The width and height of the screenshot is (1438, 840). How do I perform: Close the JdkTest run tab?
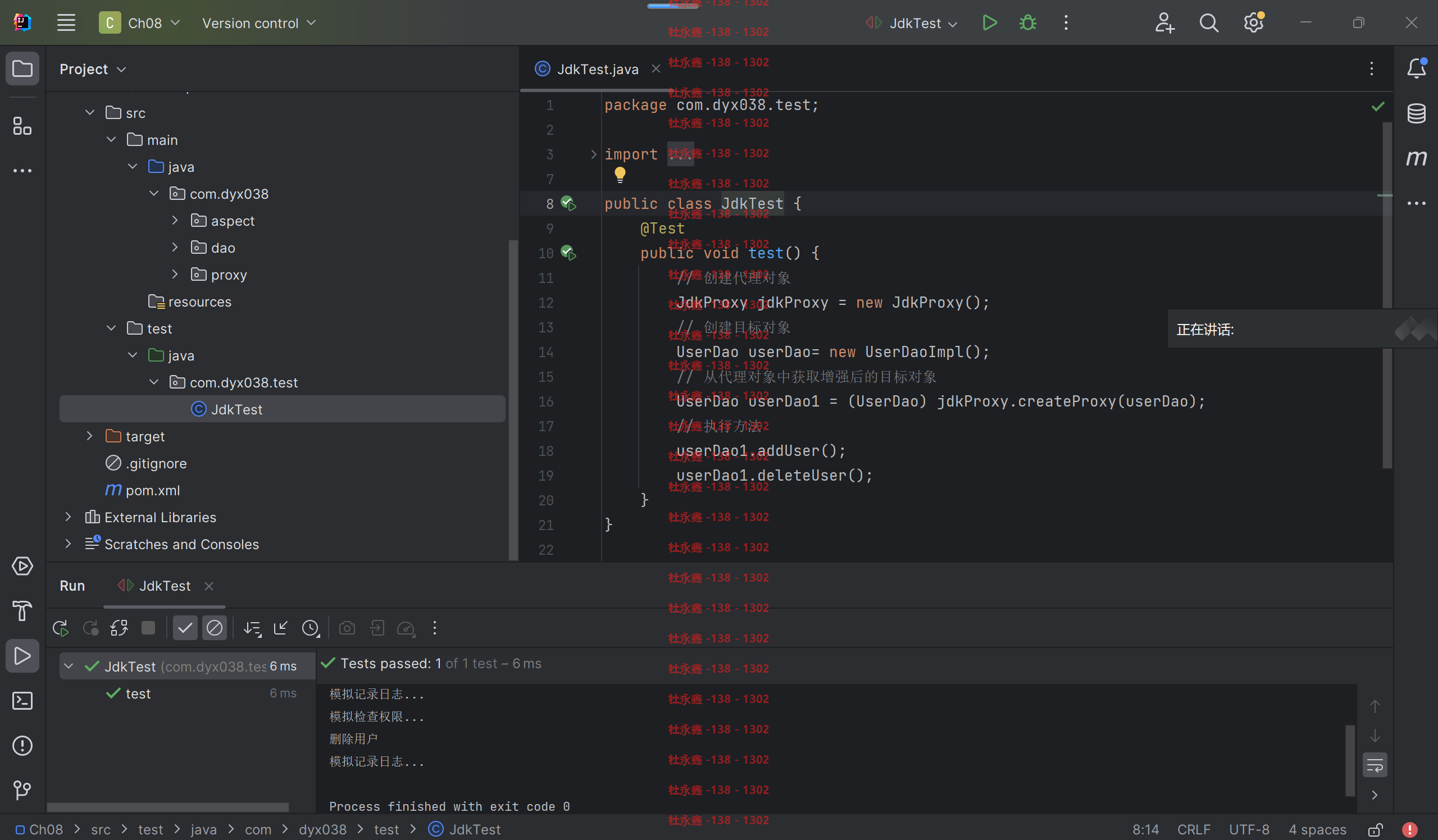tap(209, 586)
